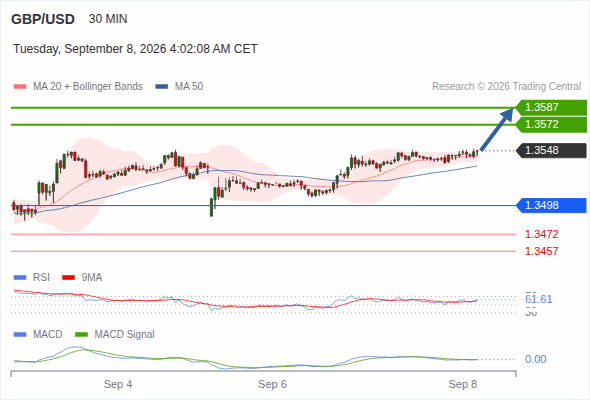Click the green MACD Signal legend marker
Image resolution: width=590 pixels, height=400 pixels.
[82, 335]
